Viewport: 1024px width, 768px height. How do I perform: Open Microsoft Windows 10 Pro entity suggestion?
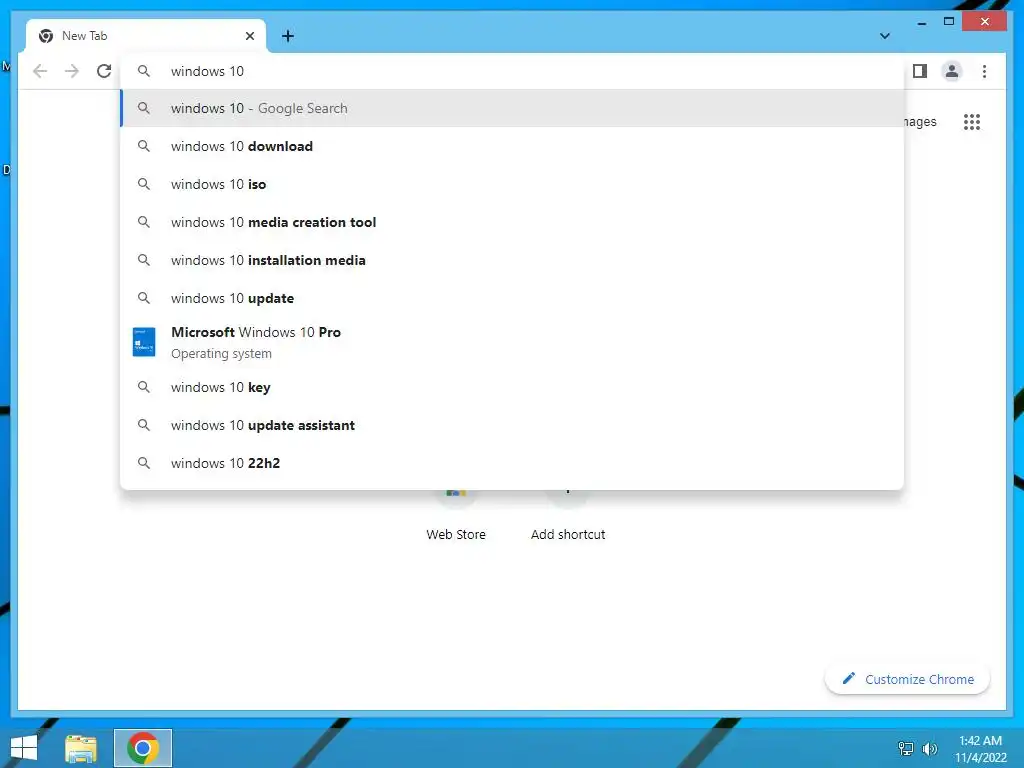pos(512,342)
